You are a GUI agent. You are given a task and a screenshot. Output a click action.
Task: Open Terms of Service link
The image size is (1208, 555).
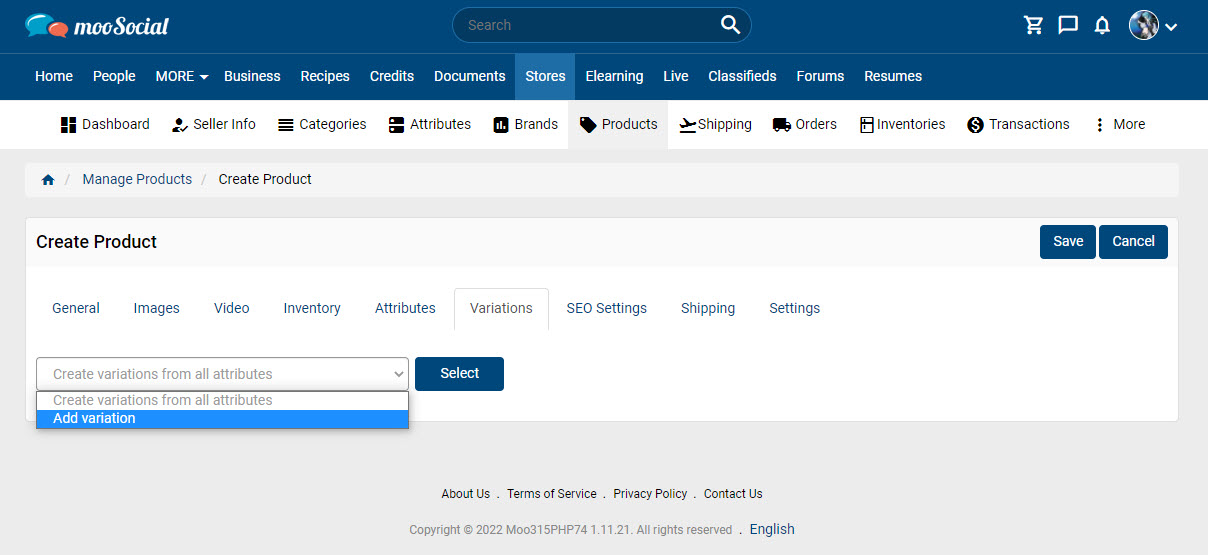(x=552, y=494)
